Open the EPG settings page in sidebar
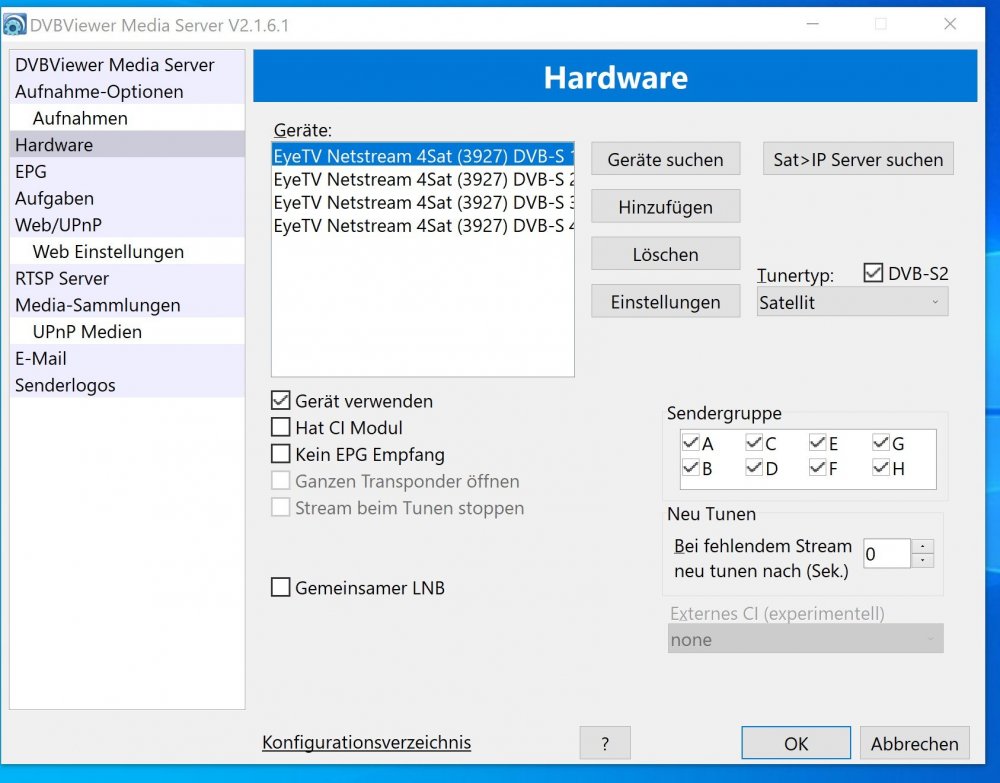1000x783 pixels. click(x=31, y=172)
